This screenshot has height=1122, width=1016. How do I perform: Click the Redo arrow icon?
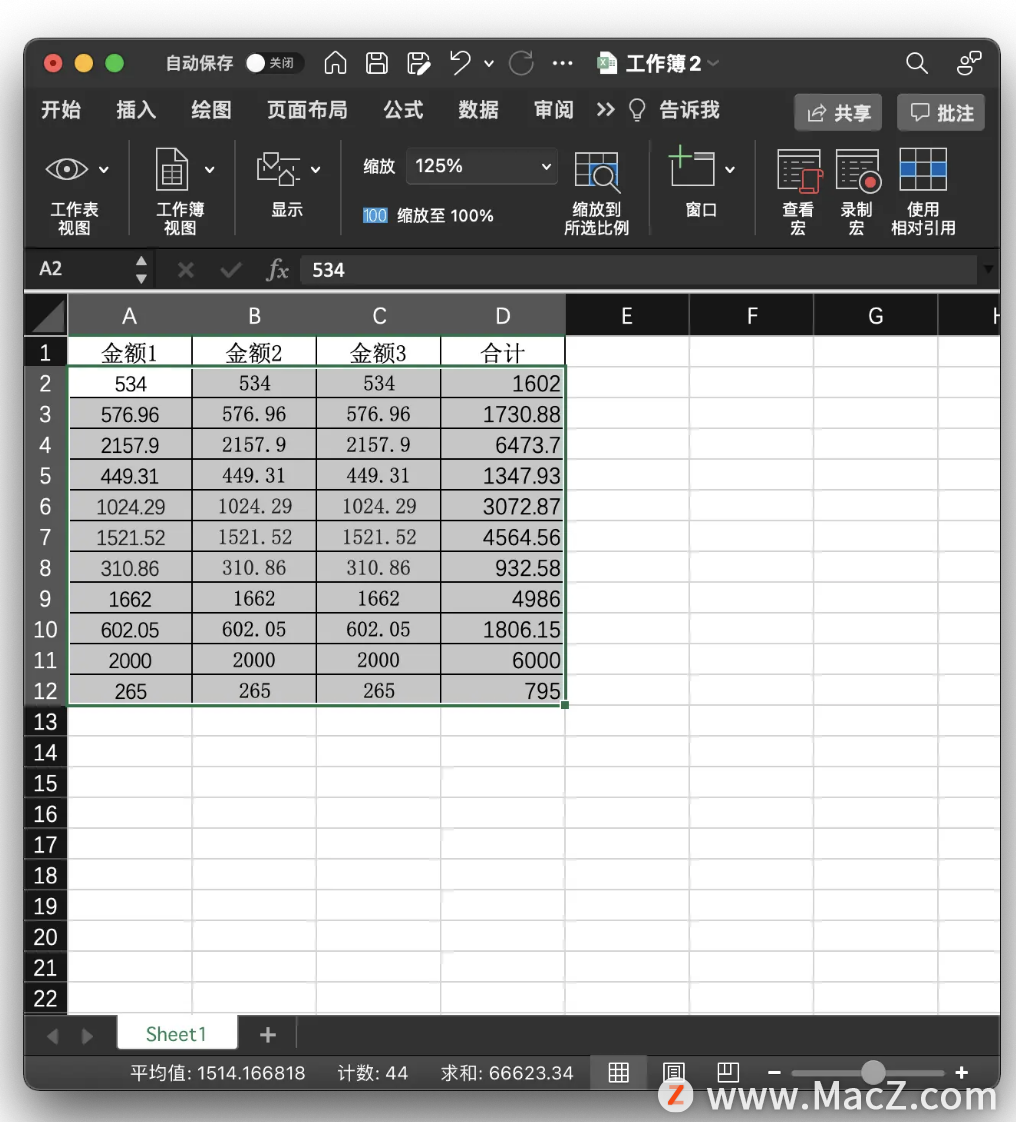click(x=522, y=64)
